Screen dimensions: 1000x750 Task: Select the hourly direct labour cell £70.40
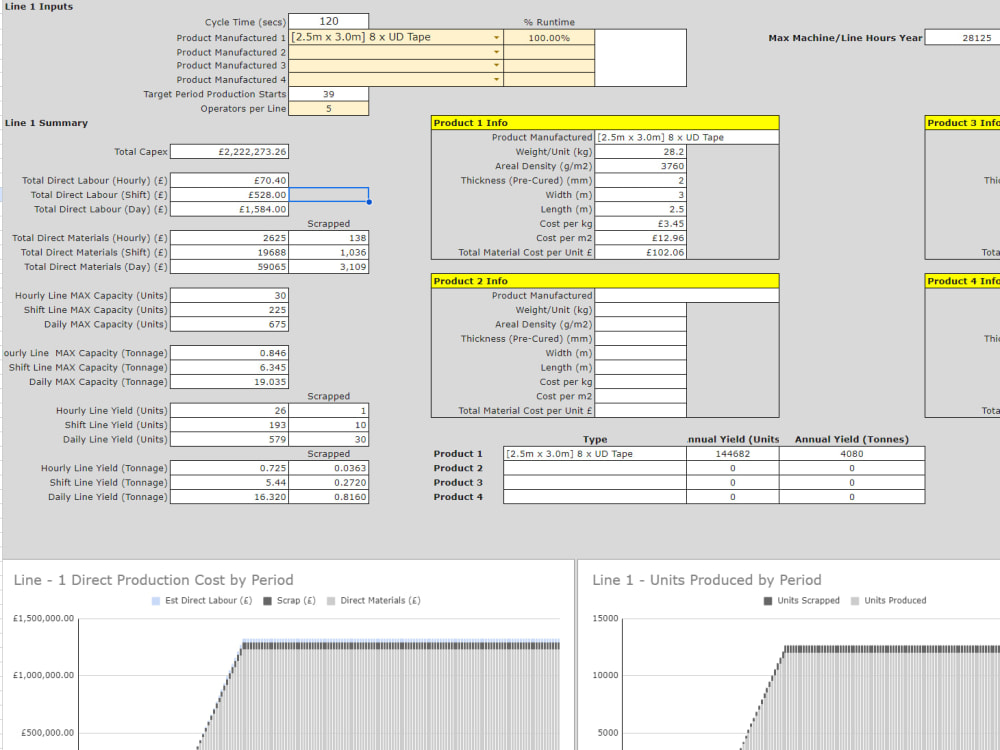click(x=230, y=180)
